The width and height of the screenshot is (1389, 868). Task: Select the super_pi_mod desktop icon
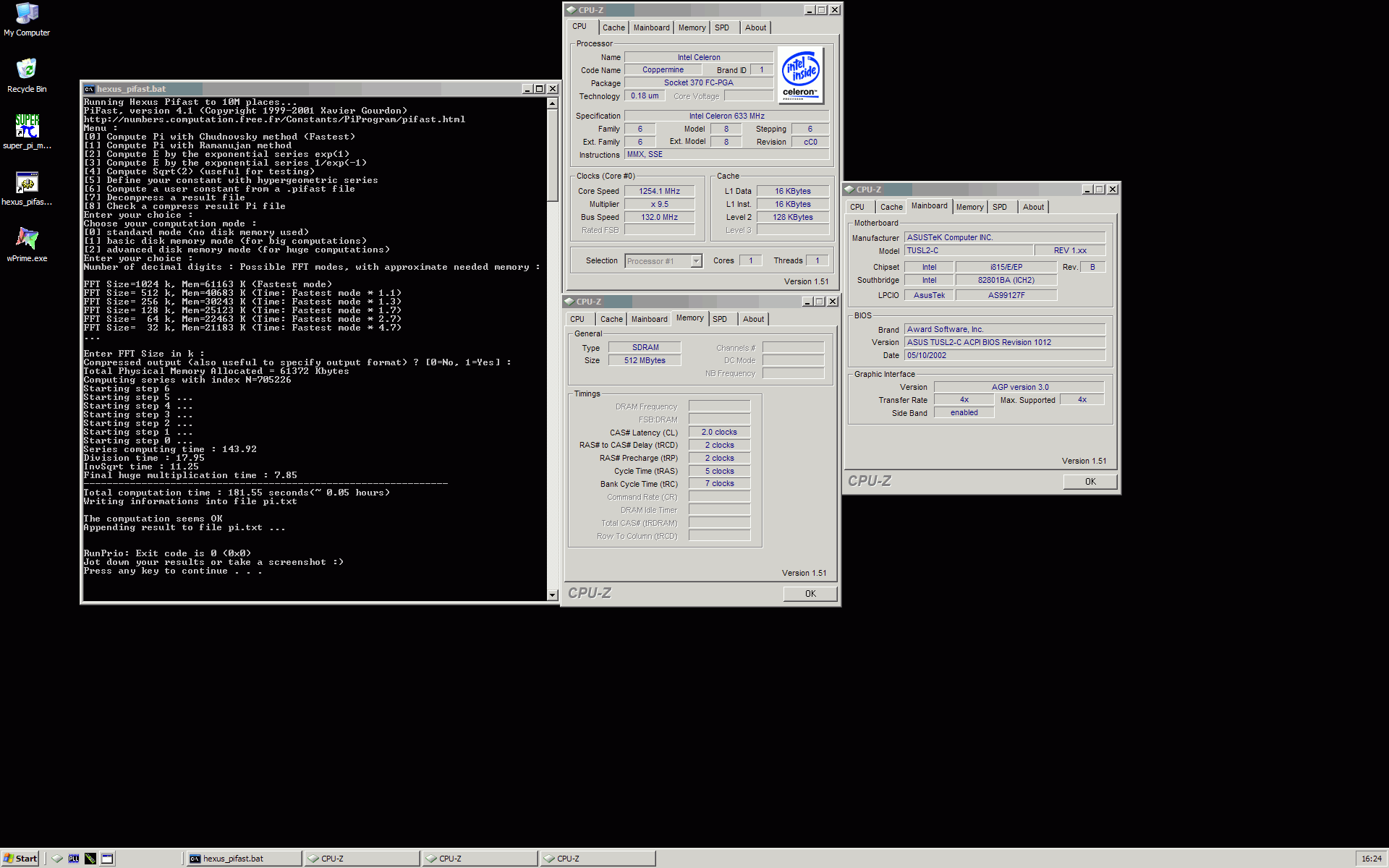pyautogui.click(x=27, y=132)
